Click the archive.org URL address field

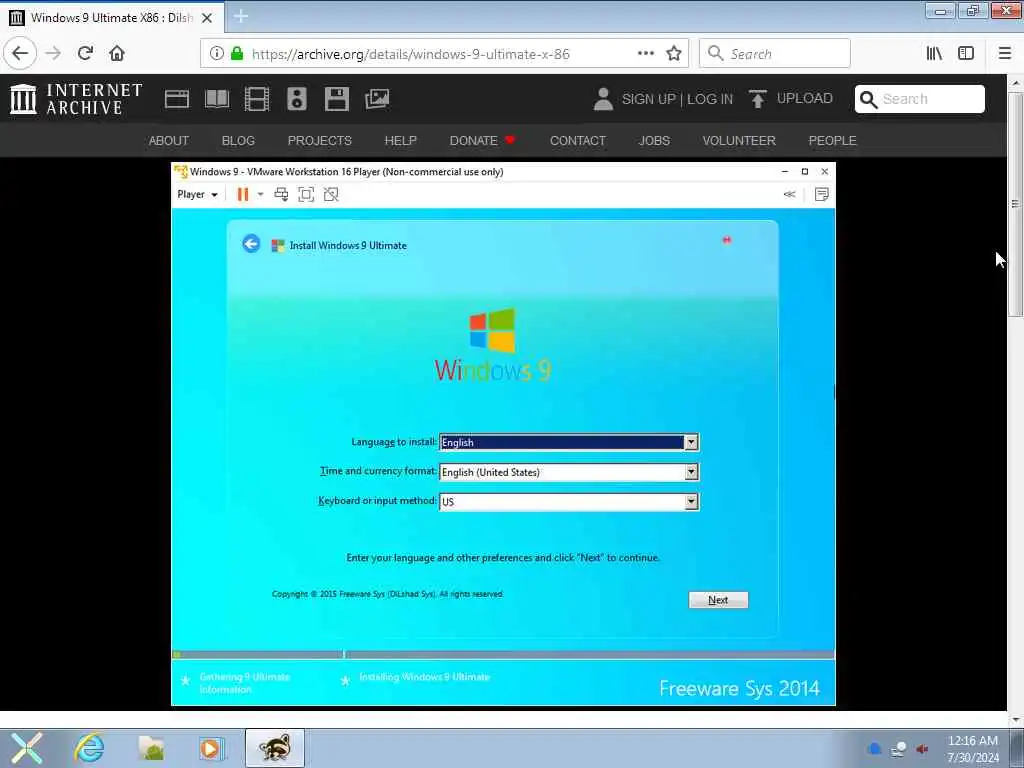[x=410, y=54]
